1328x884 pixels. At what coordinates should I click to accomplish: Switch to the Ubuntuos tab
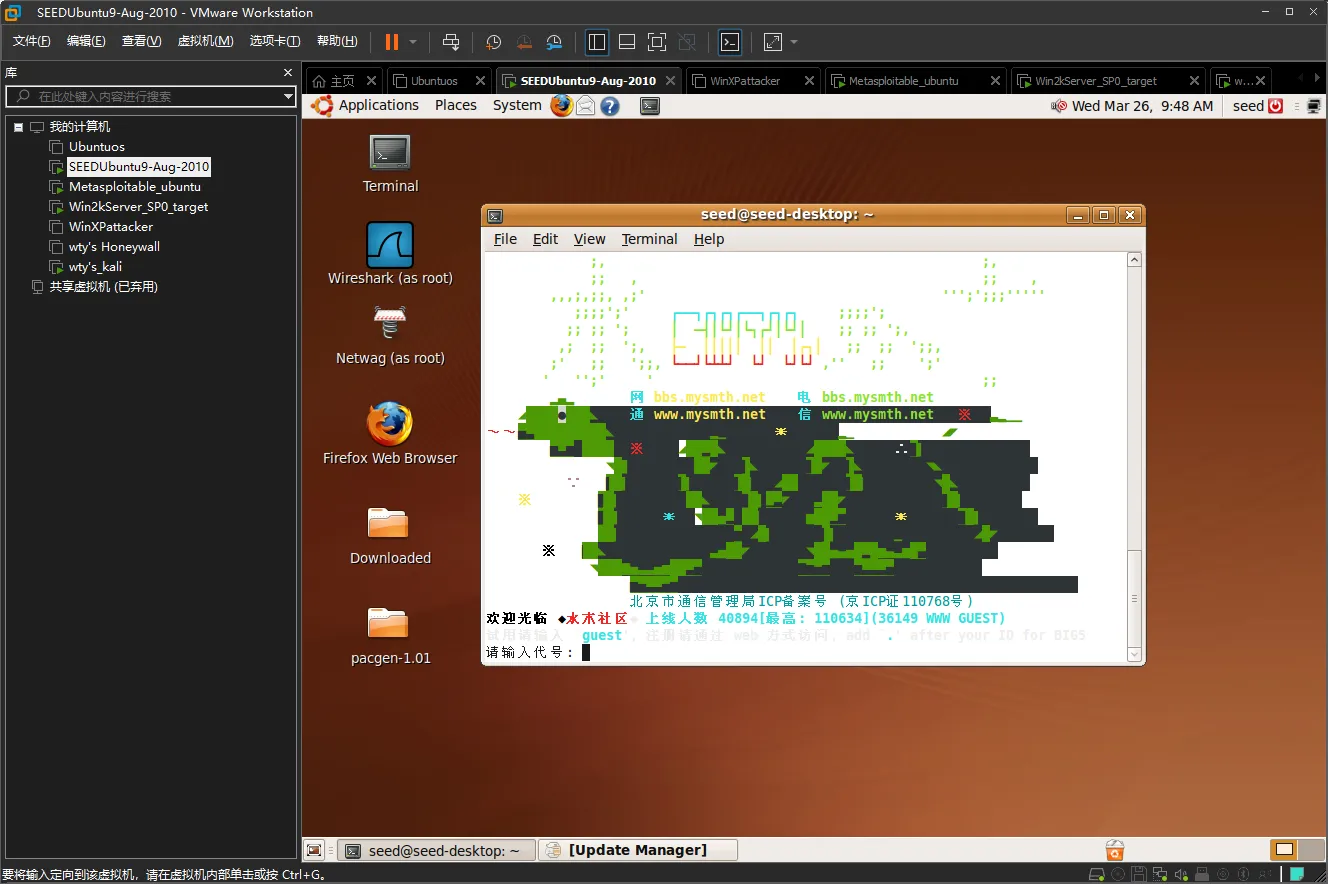coord(434,81)
